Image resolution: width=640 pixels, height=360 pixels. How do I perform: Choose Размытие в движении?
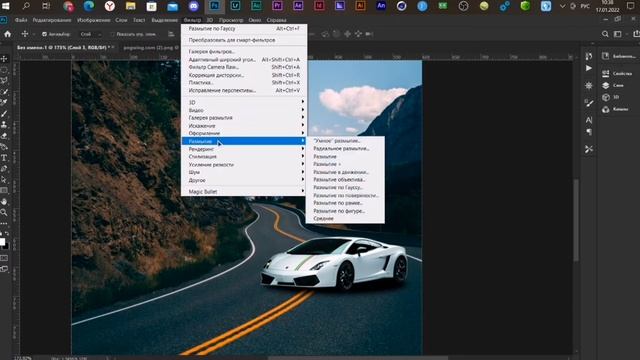pos(345,172)
